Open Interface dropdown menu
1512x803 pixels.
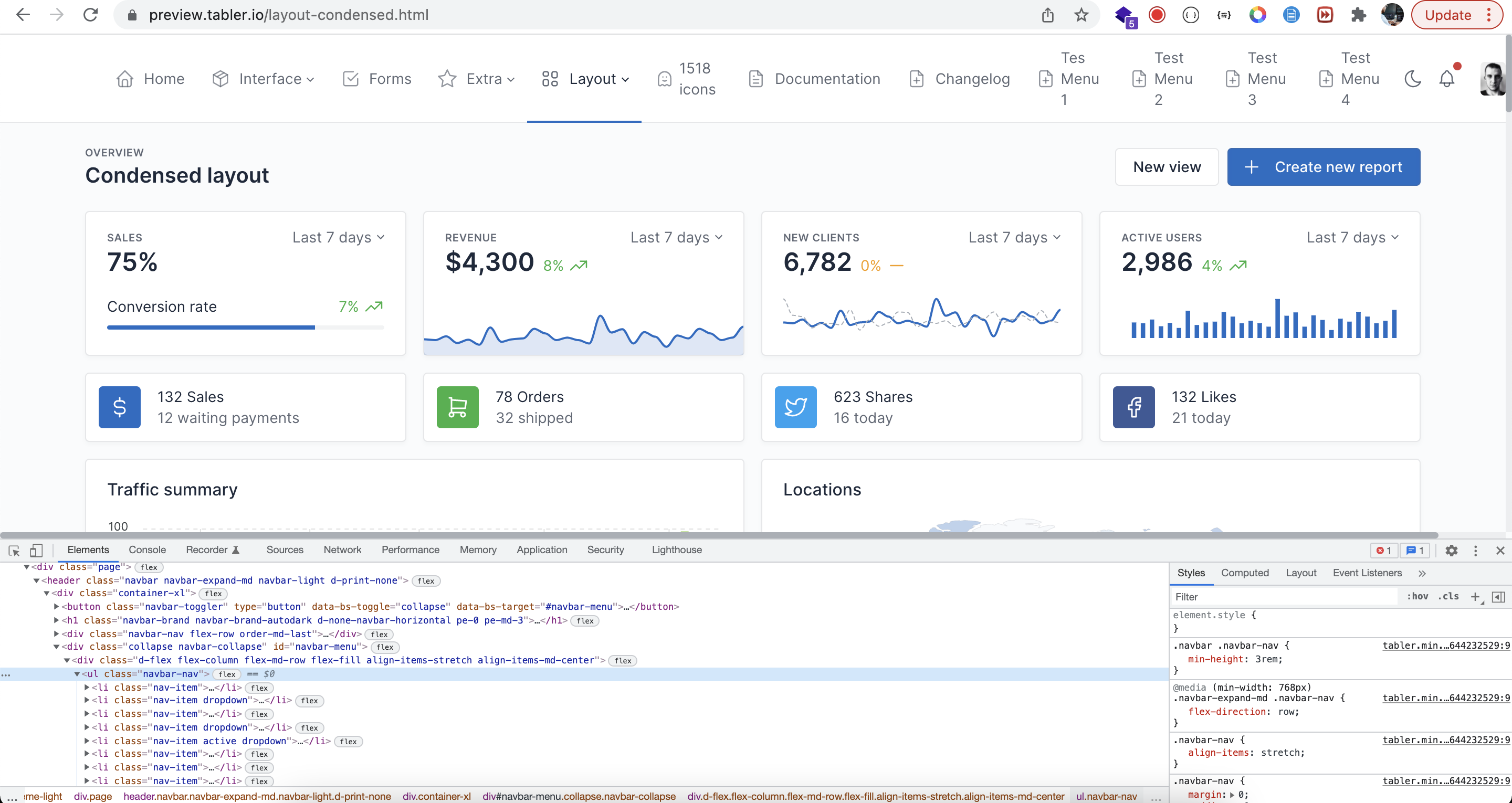coord(264,79)
